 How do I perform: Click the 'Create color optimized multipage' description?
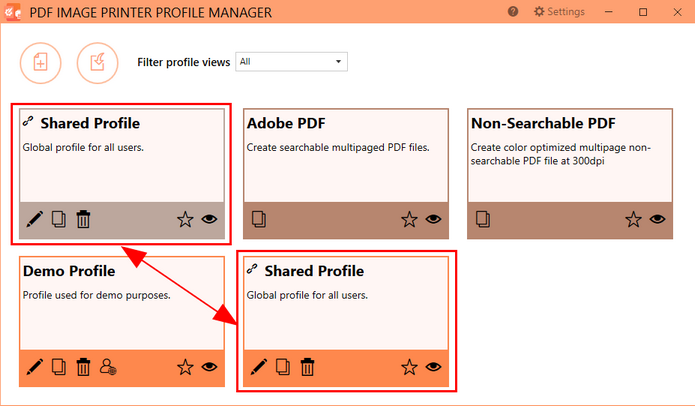pyautogui.click(x=561, y=154)
